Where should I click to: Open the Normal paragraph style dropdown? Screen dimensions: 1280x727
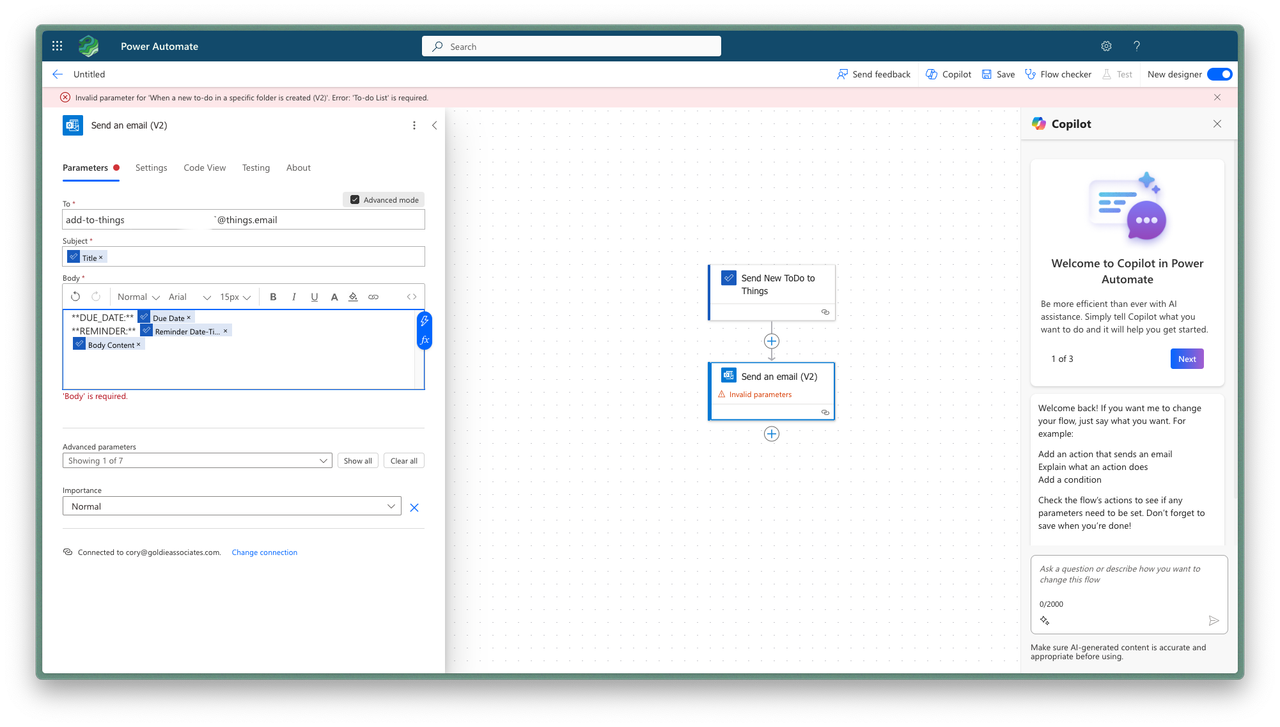138,297
